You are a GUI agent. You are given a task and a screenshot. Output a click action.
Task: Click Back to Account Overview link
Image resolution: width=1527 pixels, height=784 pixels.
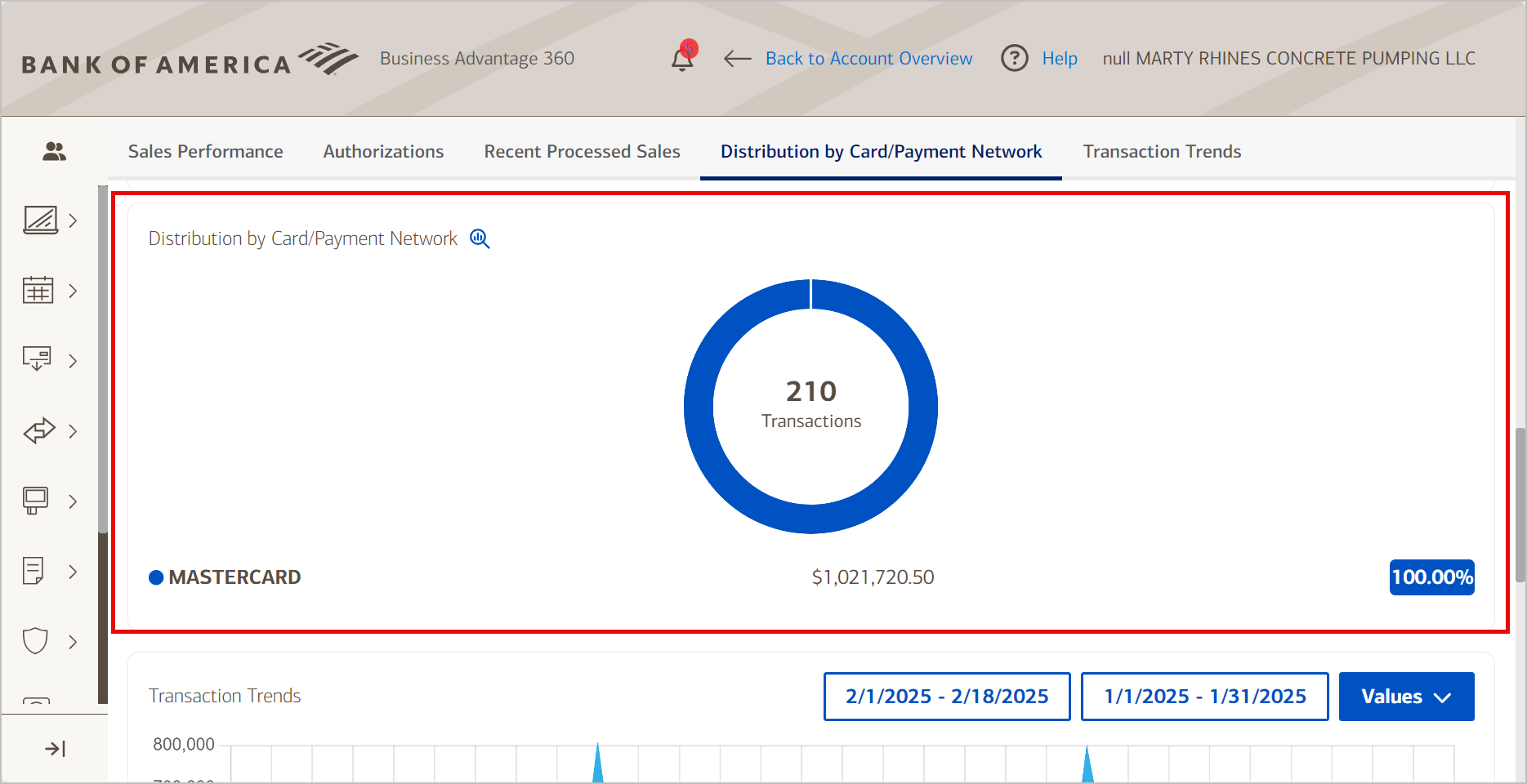[x=868, y=58]
